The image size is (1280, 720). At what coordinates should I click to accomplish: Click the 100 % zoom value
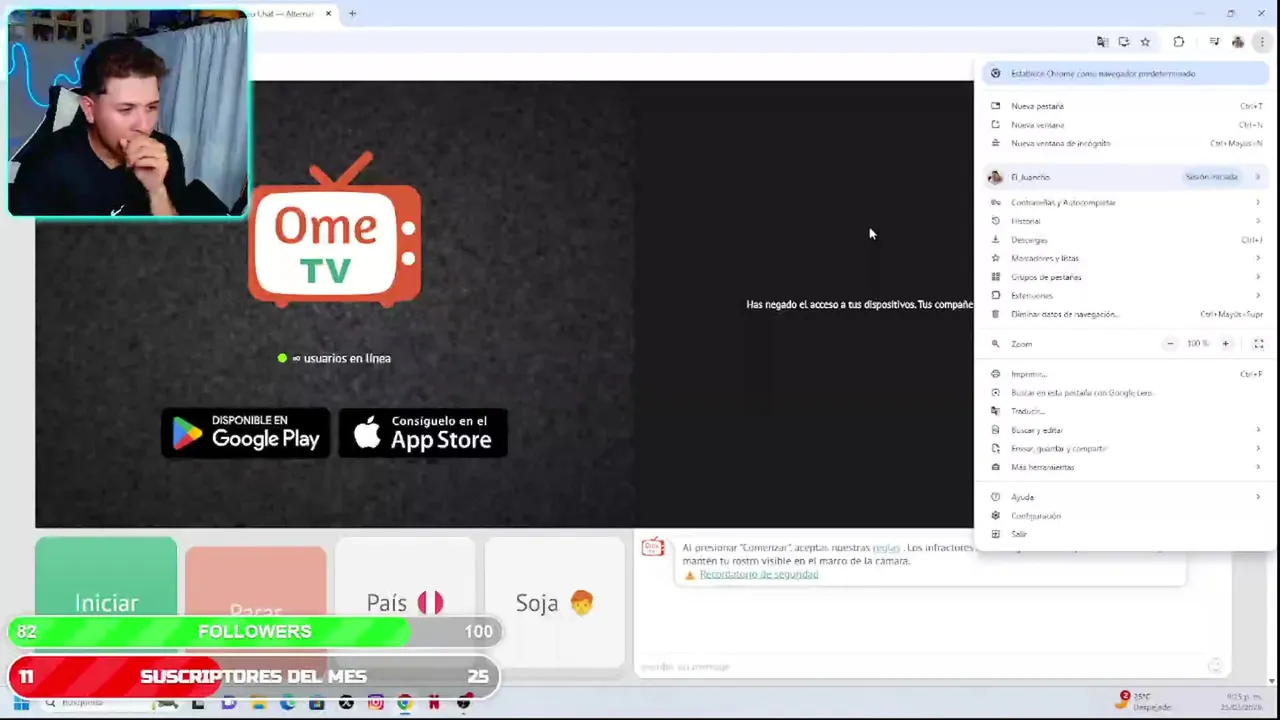click(x=1197, y=344)
